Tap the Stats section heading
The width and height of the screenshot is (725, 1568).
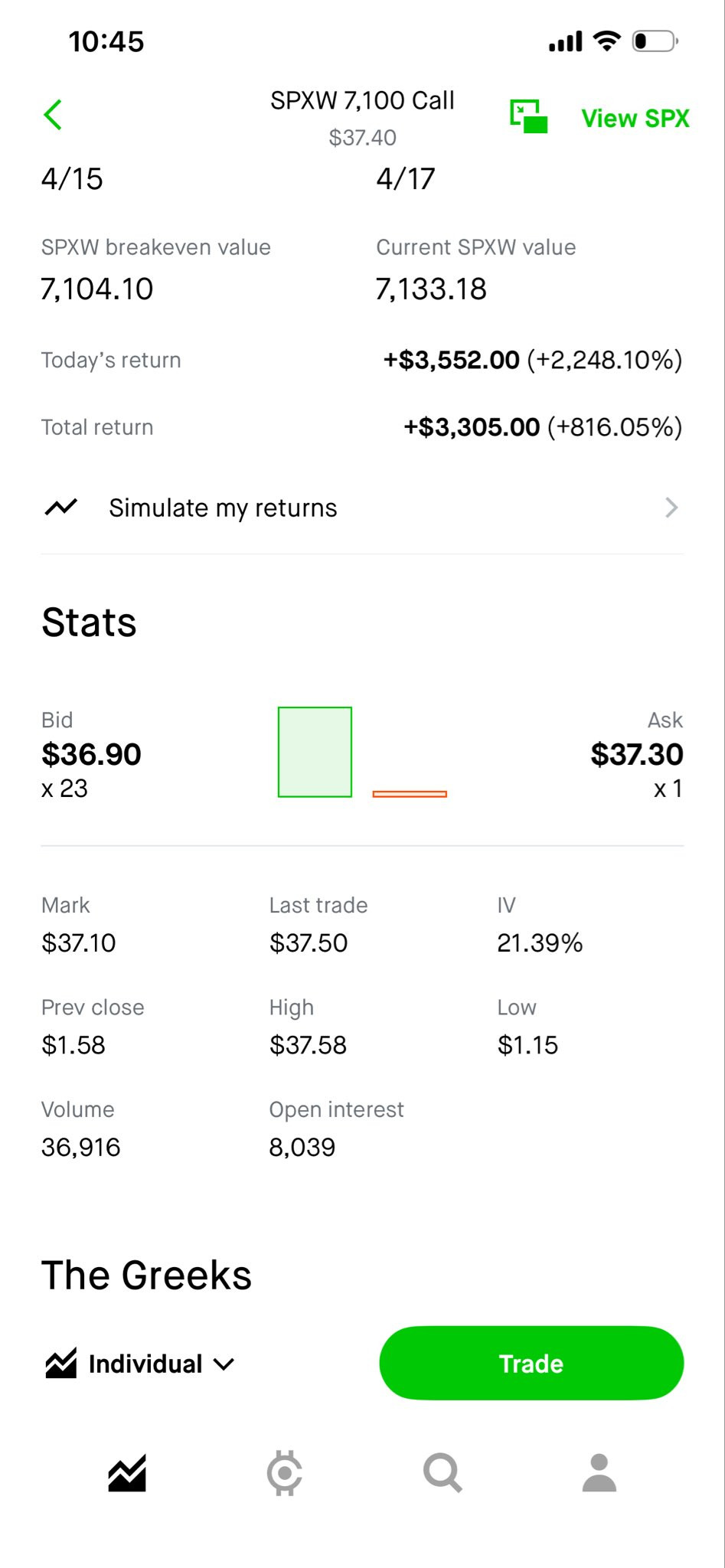tap(89, 622)
